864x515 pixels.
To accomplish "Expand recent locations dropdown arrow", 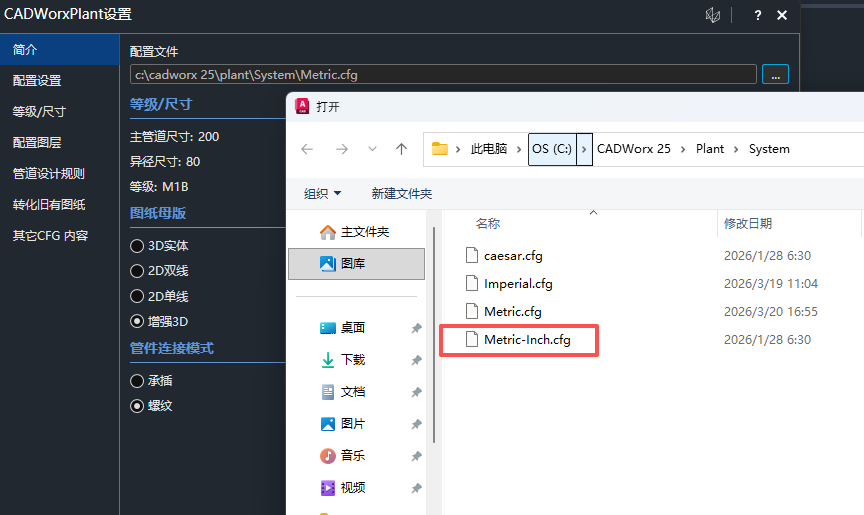I will (372, 149).
